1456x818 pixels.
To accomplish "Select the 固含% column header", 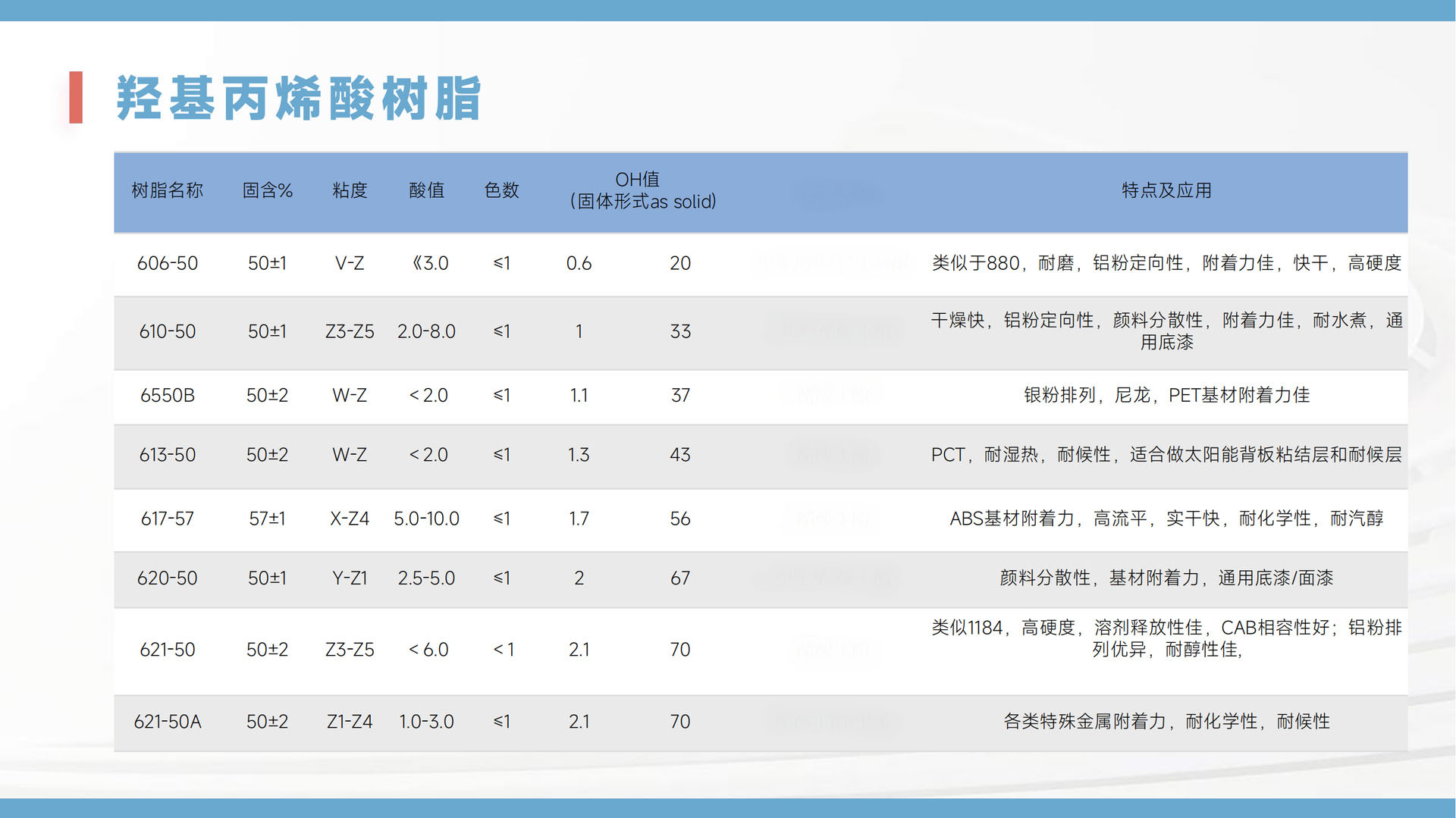I will pos(267,190).
